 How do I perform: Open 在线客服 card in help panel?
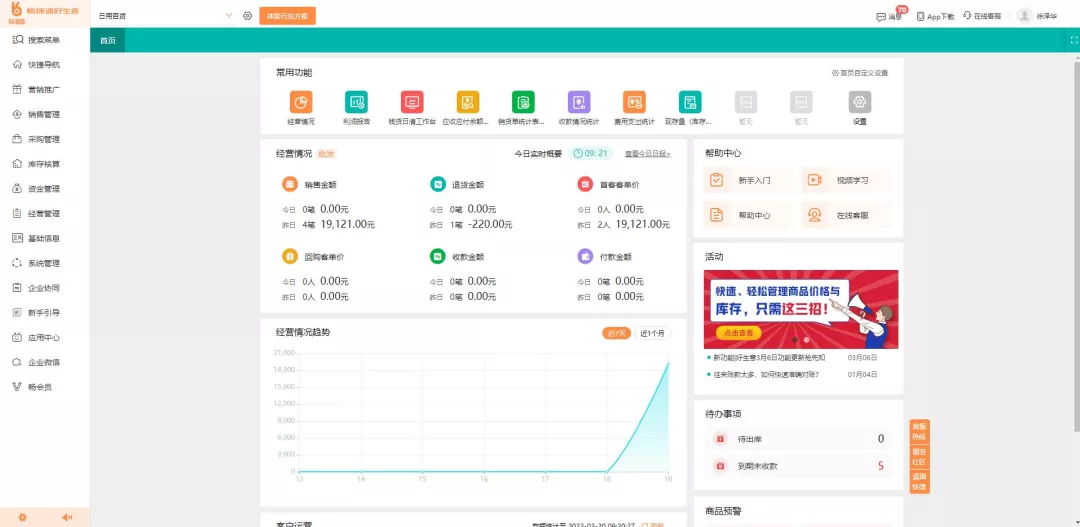pos(847,216)
